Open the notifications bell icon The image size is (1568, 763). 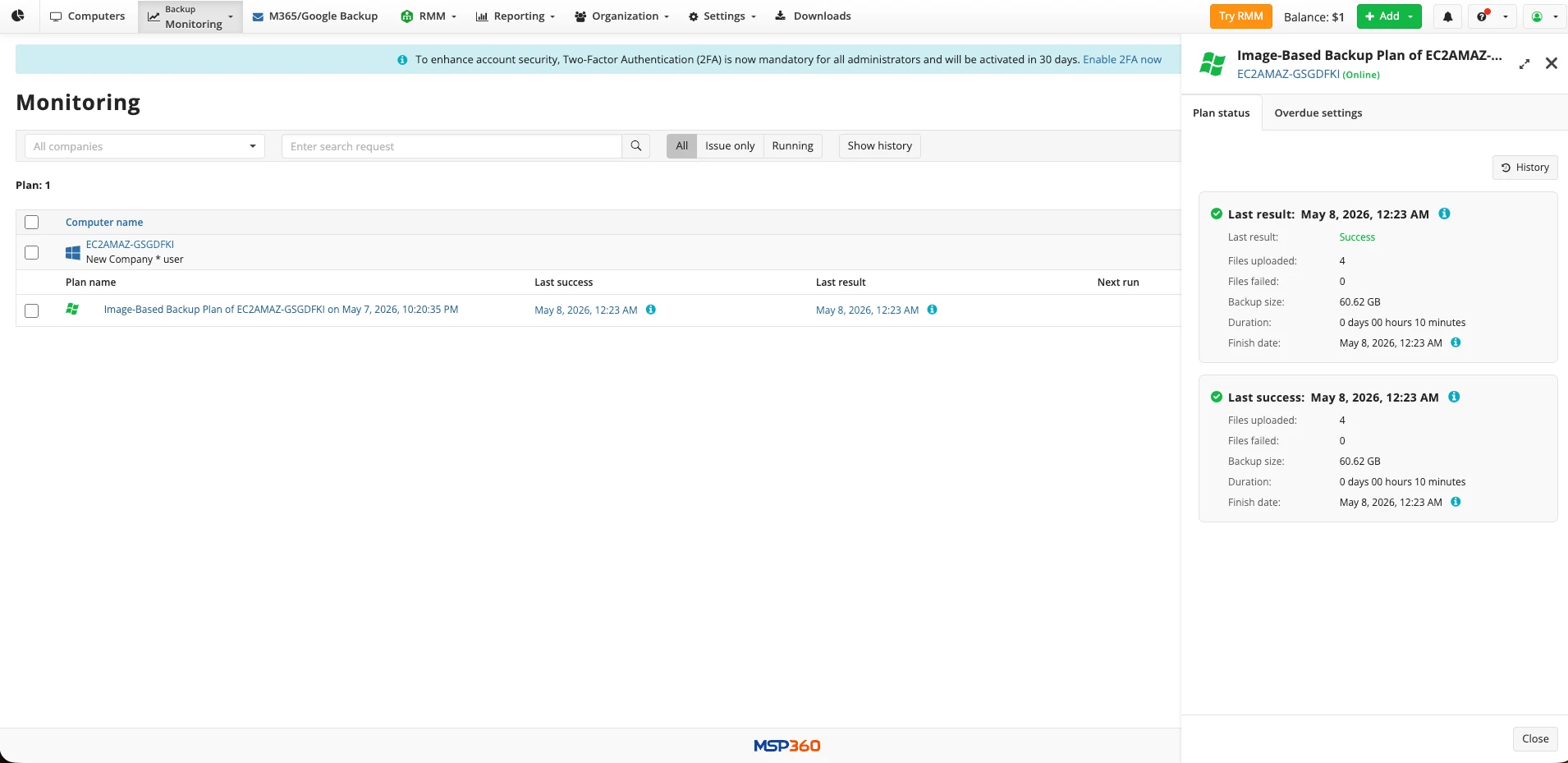pos(1448,16)
